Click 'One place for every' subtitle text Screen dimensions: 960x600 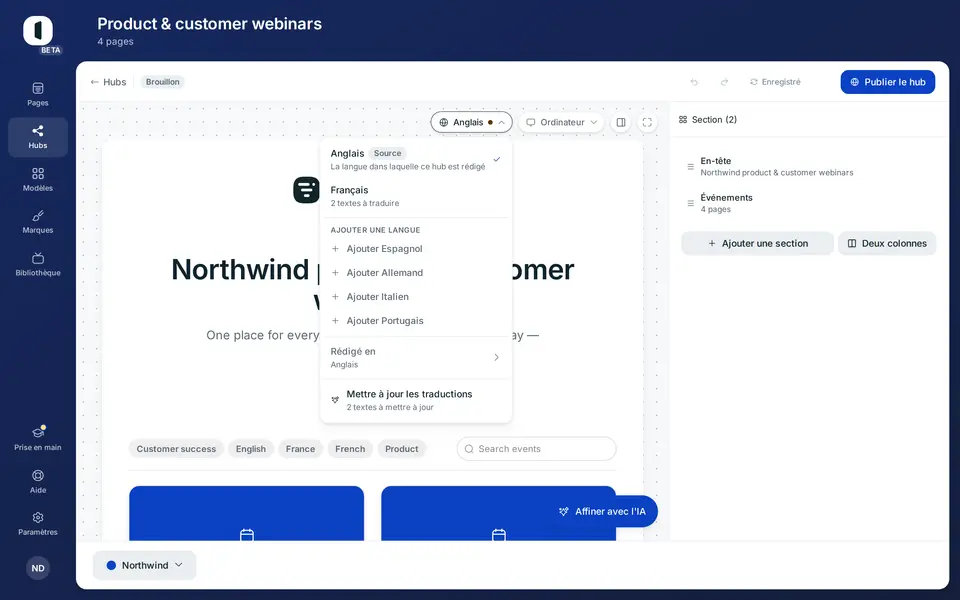click(263, 335)
